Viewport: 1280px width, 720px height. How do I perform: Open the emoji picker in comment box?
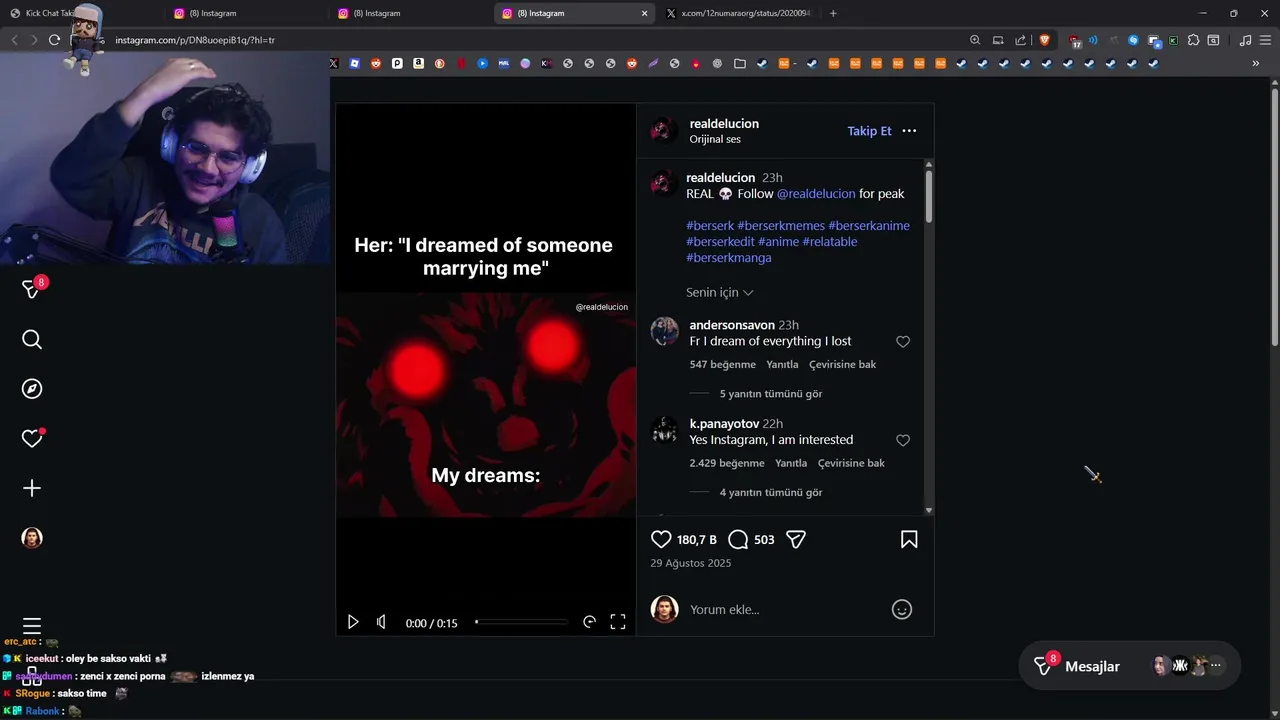[902, 609]
